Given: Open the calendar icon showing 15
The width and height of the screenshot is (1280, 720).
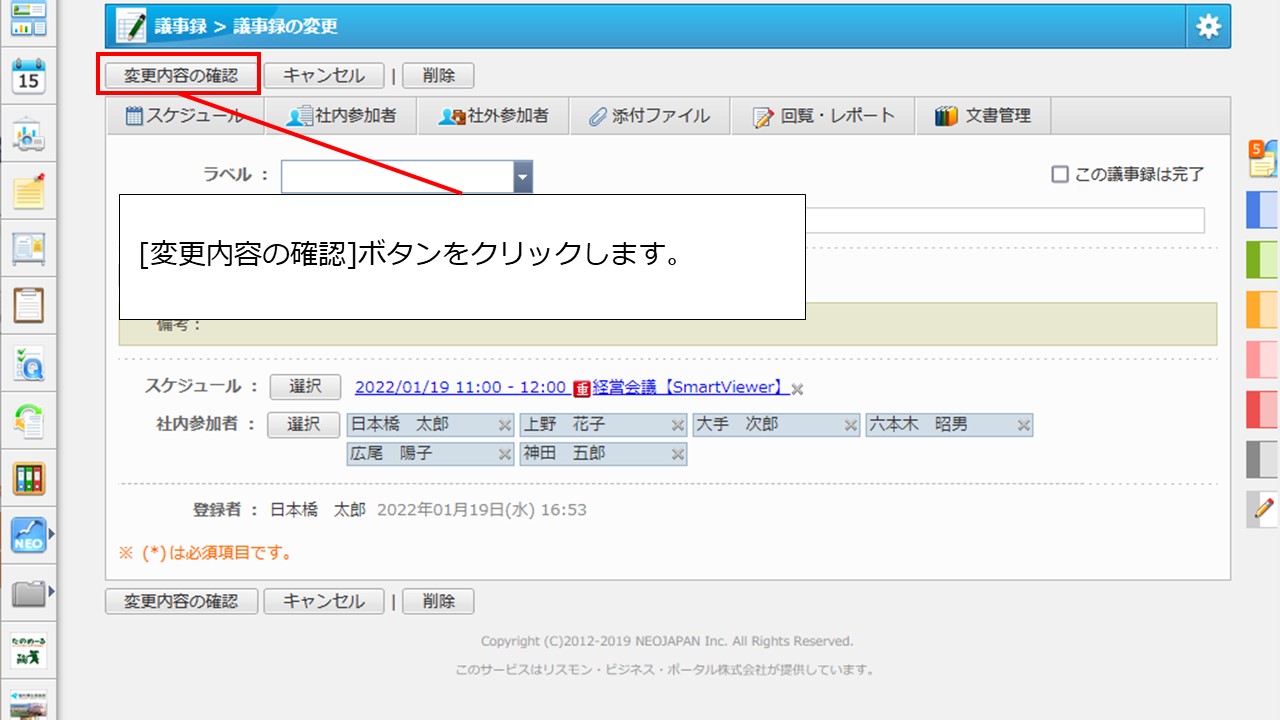Looking at the screenshot, I should coord(28,76).
